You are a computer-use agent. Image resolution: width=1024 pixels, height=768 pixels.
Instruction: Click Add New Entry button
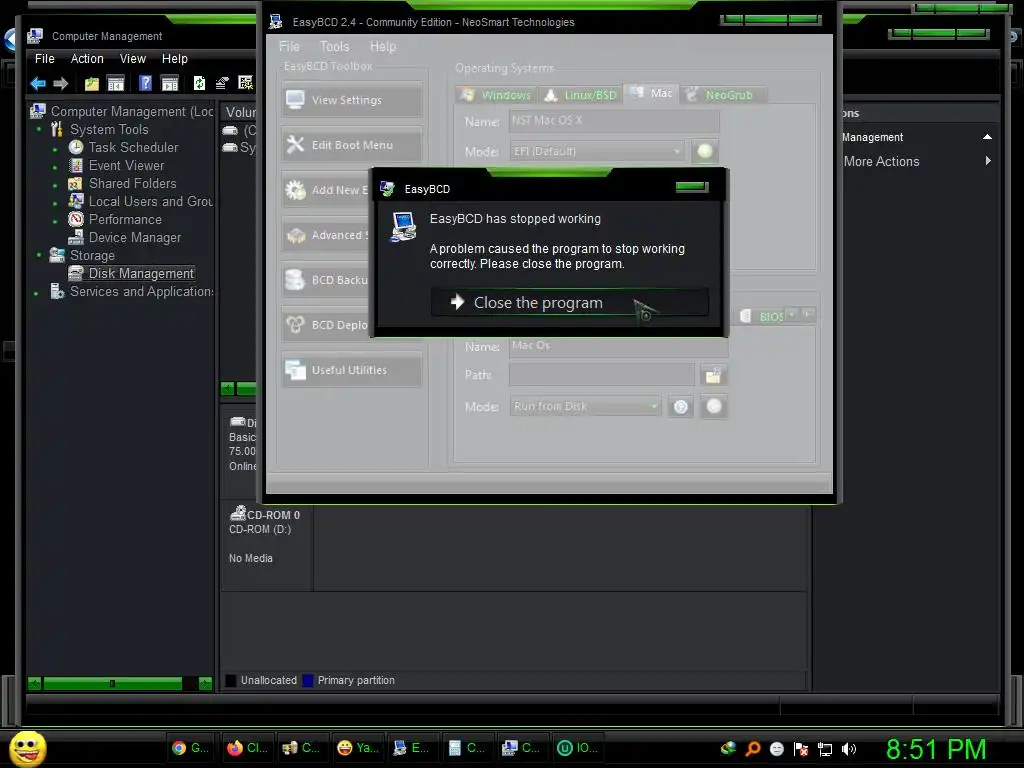(327, 190)
